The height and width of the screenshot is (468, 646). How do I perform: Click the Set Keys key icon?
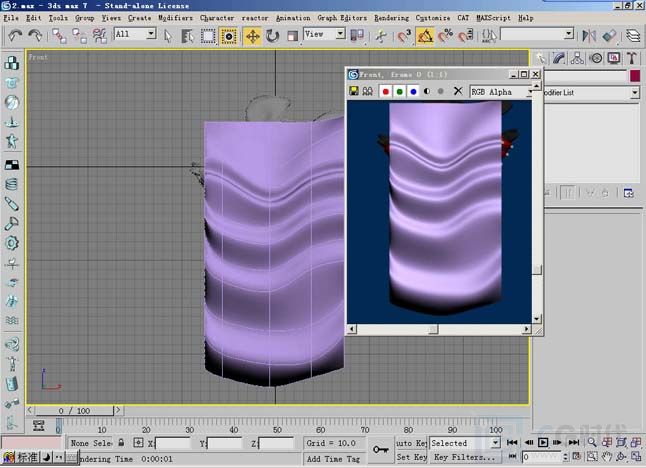click(x=380, y=450)
